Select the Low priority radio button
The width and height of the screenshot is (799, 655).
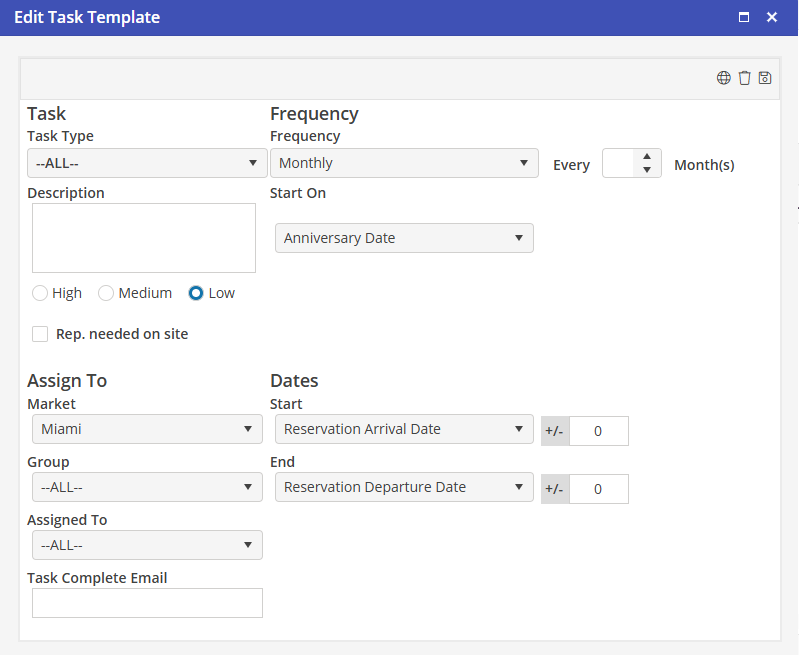point(196,293)
